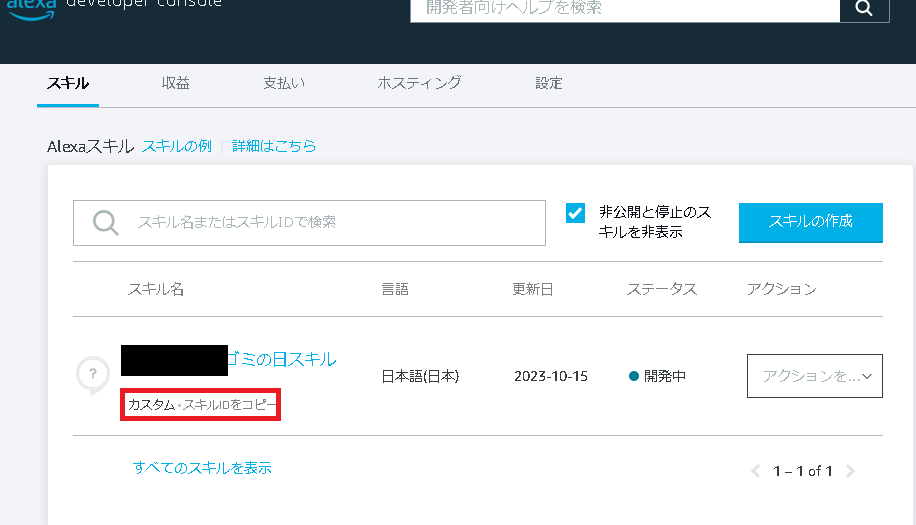Open the 設定 tab
Image resolution: width=916 pixels, height=525 pixels.
pos(549,84)
